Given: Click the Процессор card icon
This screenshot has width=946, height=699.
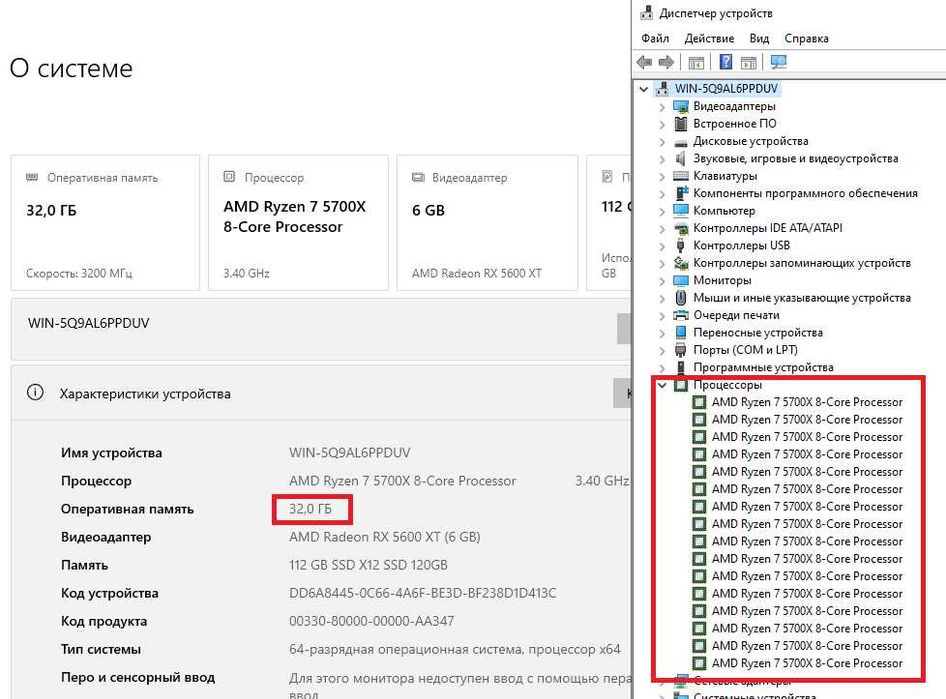Looking at the screenshot, I should (x=229, y=177).
